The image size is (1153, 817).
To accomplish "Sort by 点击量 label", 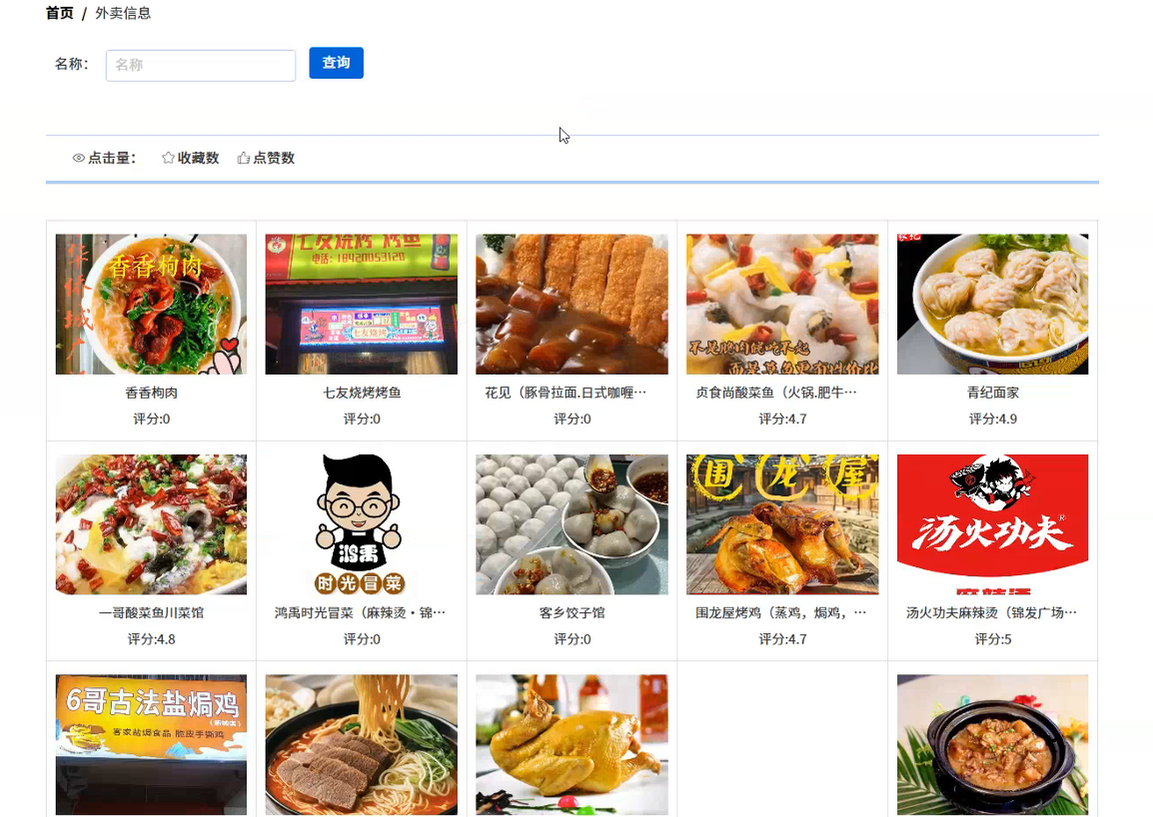I will click(x=112, y=158).
